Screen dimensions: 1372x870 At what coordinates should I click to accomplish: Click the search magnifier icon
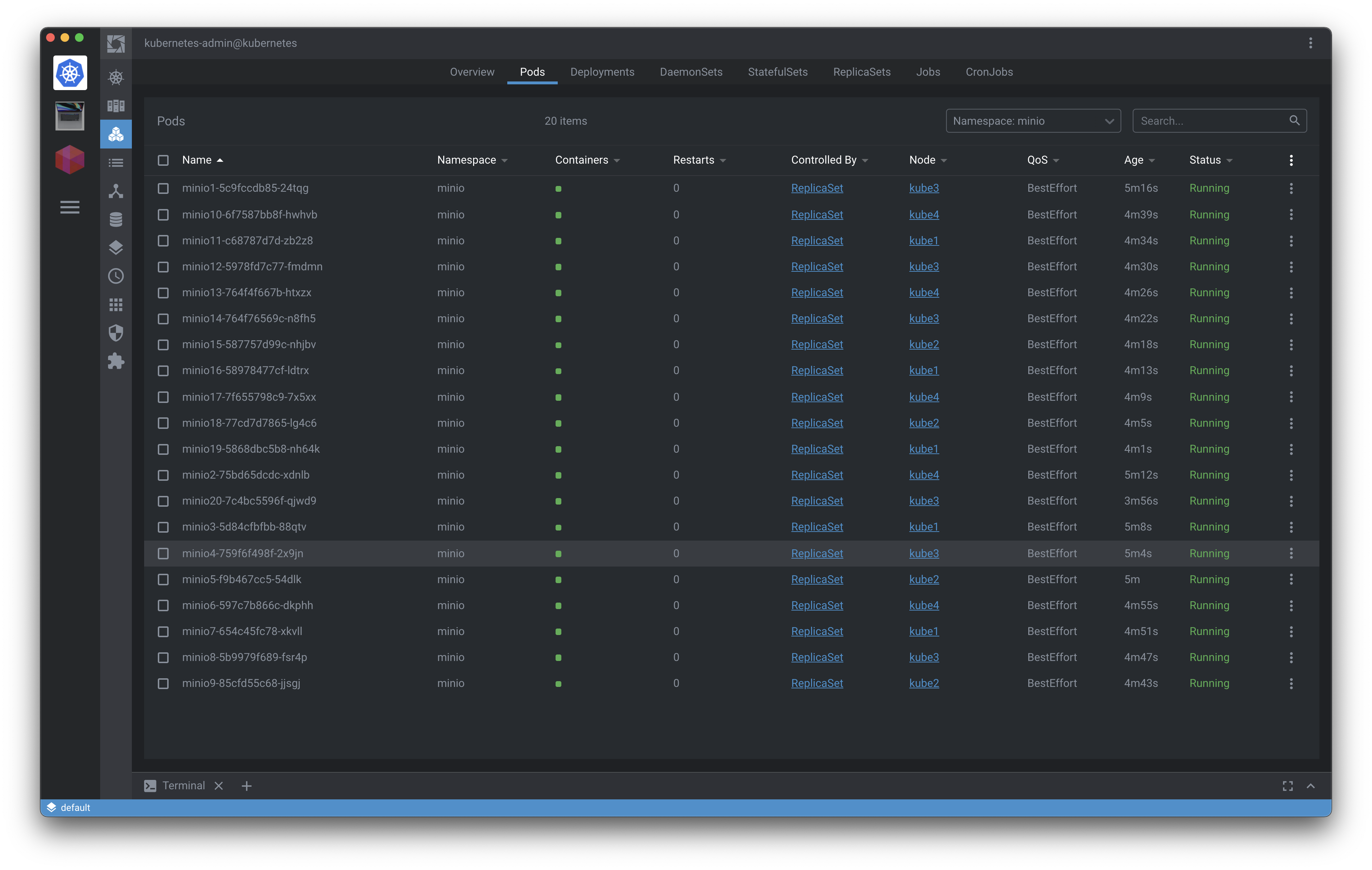1295,120
